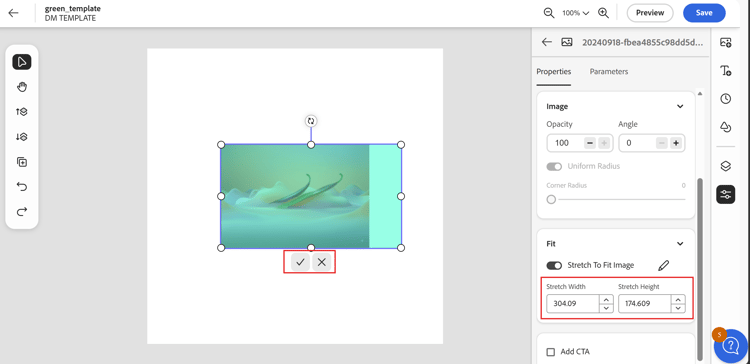The width and height of the screenshot is (750, 364).
Task: Open the help chat bubble
Action: tap(731, 345)
